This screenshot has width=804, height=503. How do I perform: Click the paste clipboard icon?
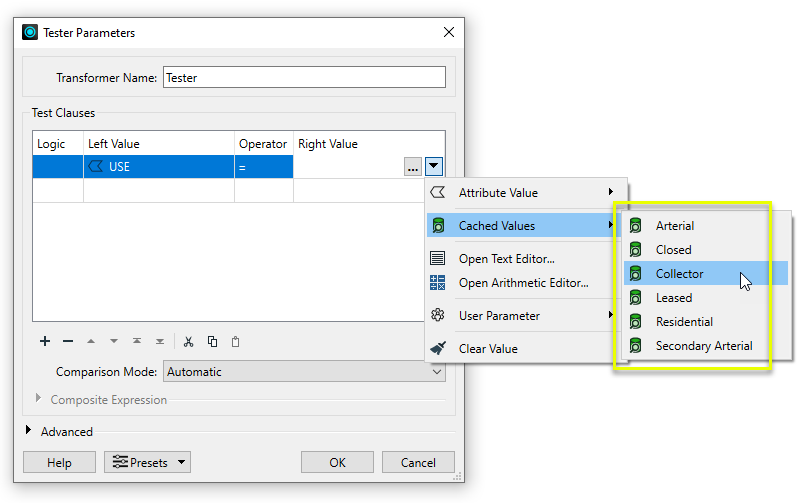235,341
